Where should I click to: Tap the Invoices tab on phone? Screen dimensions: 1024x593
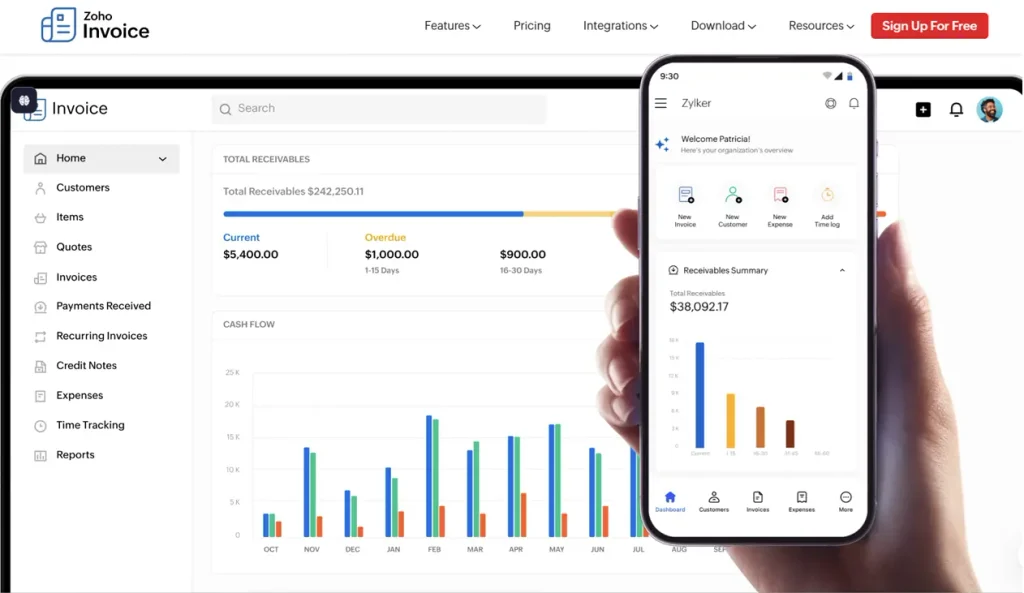coord(758,502)
